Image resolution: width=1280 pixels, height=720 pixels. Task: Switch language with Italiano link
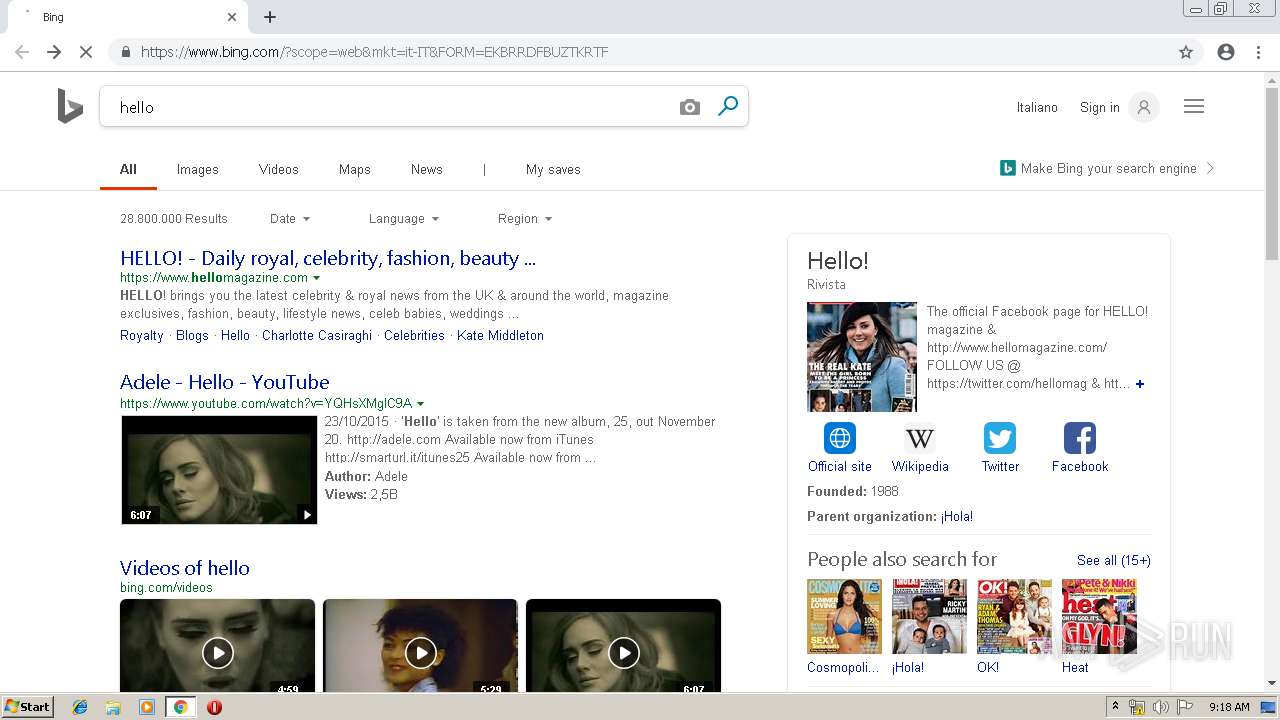[x=1037, y=107]
